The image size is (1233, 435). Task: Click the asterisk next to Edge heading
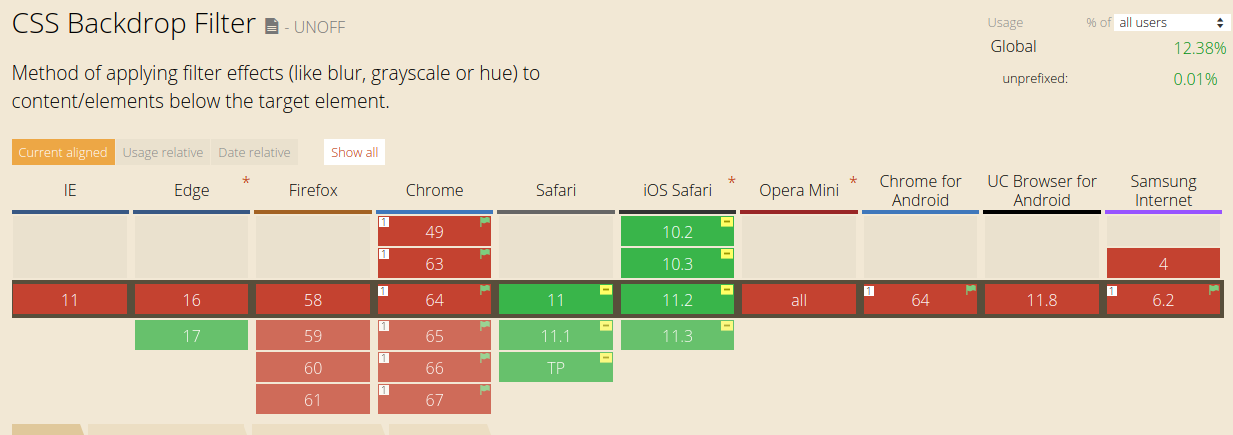(246, 181)
